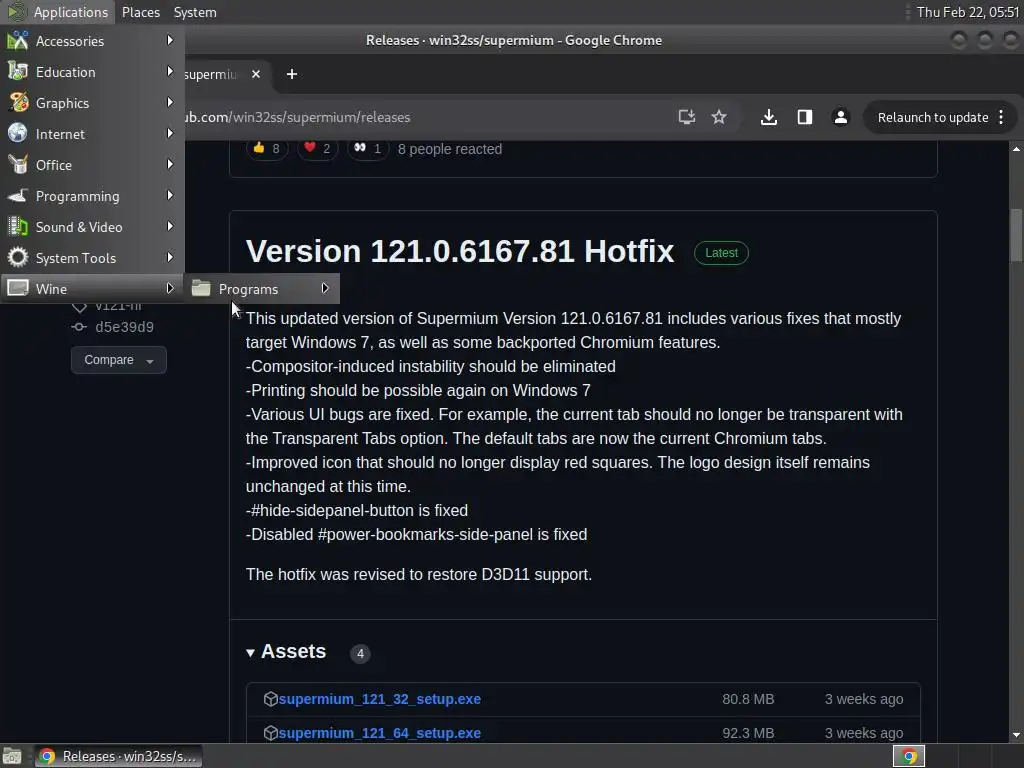Click the Education category icon

click(x=18, y=72)
